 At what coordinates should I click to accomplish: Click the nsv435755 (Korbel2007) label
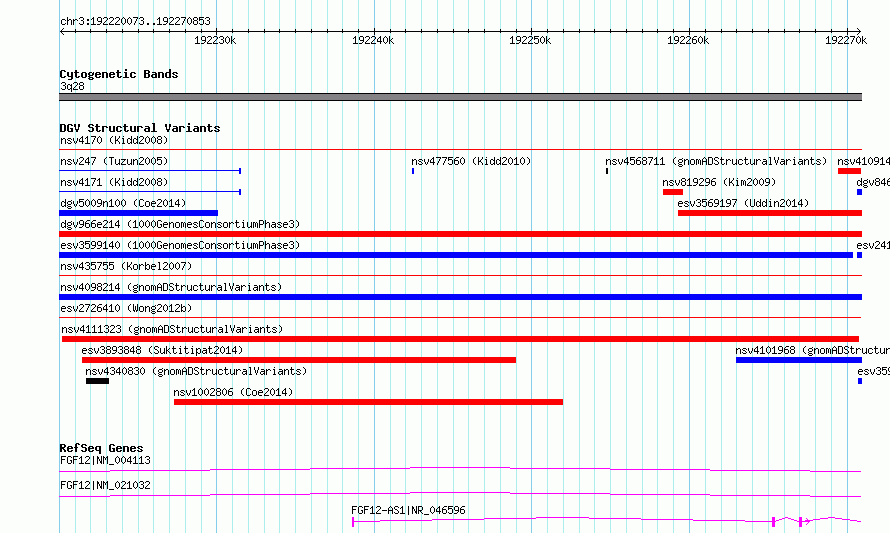[x=126, y=266]
